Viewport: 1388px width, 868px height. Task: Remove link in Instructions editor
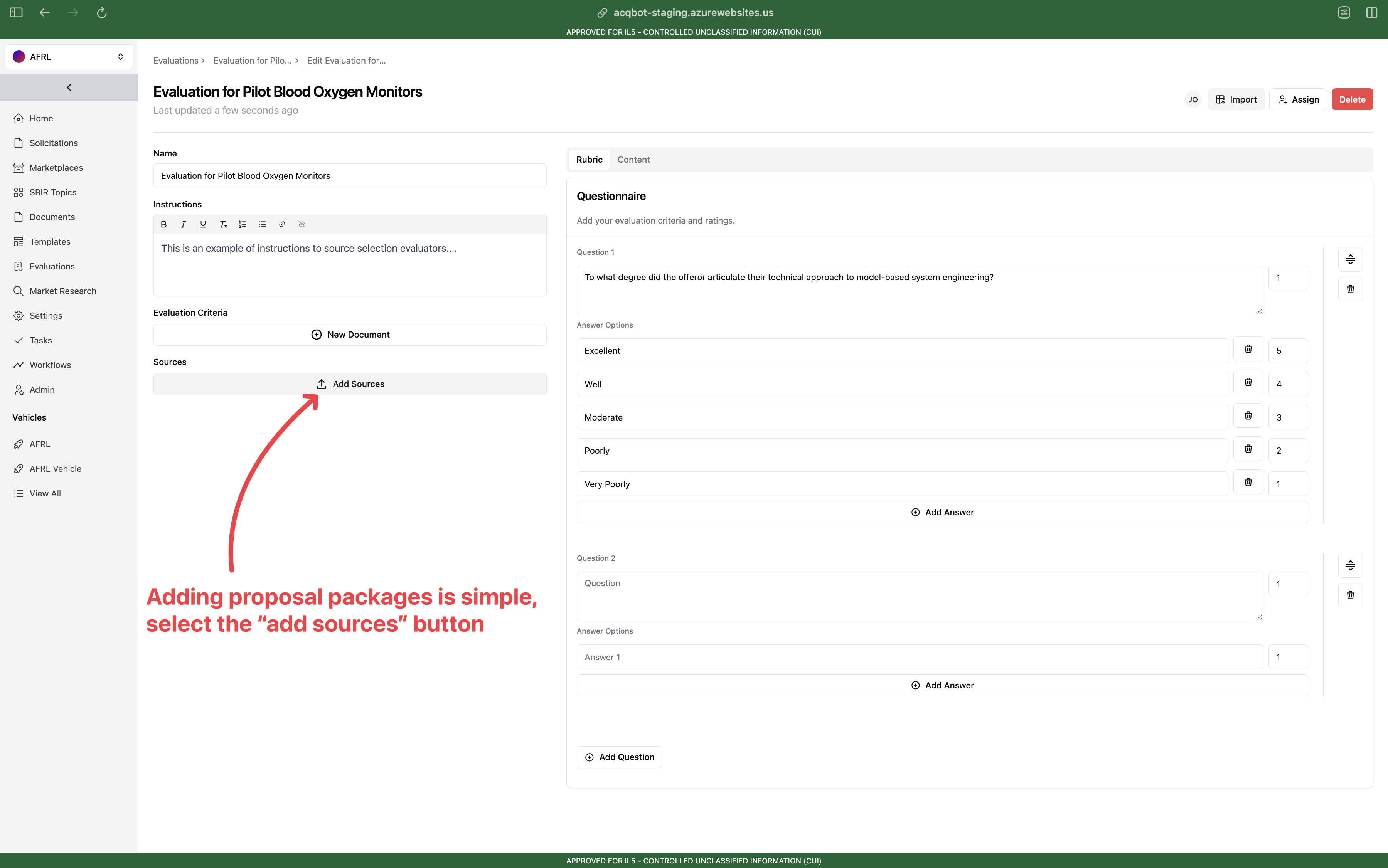[x=302, y=224]
